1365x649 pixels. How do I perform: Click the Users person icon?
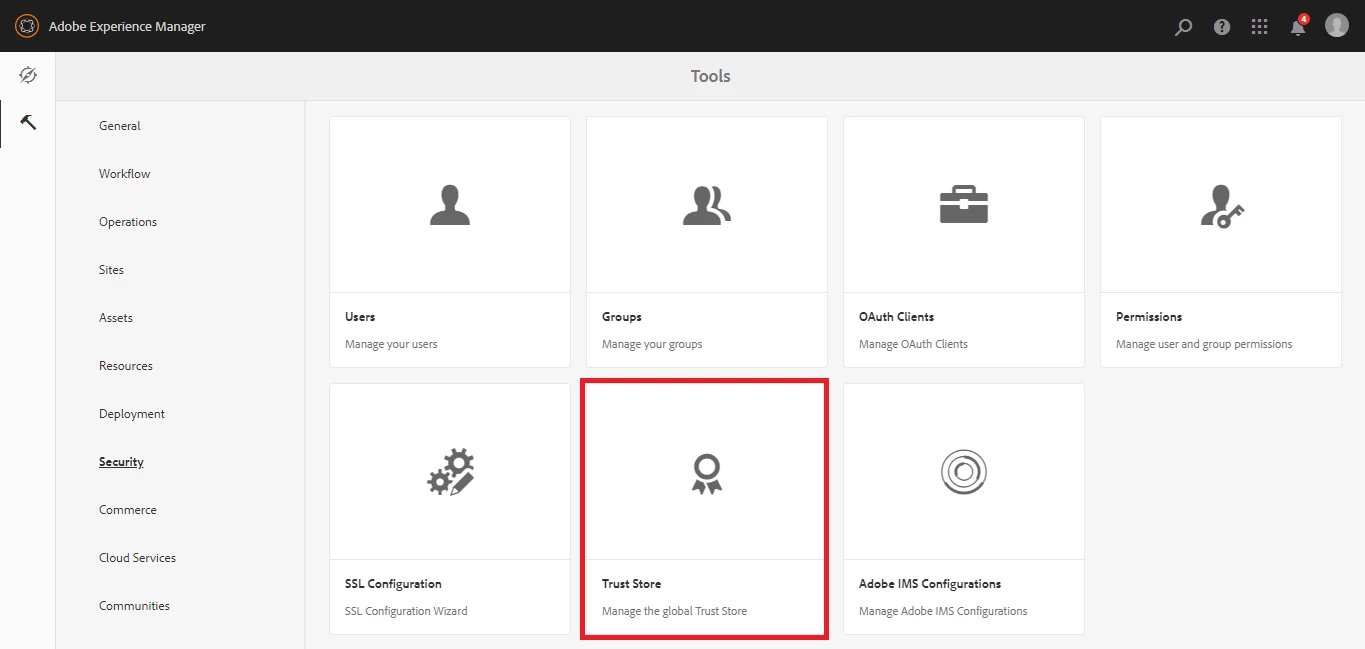450,205
